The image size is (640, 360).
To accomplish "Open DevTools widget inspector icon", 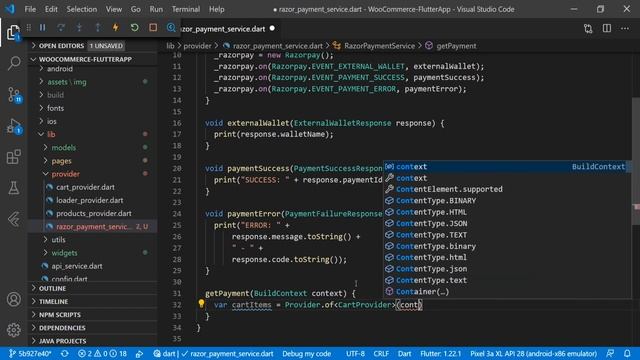I will [x=171, y=28].
